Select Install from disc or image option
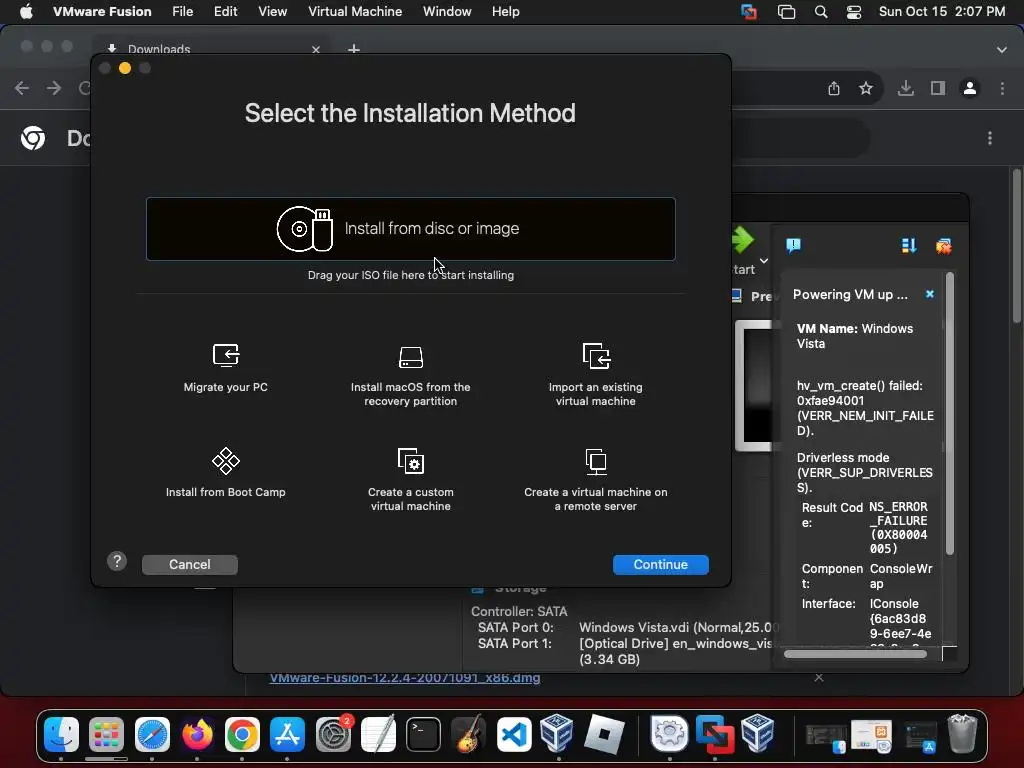Viewport: 1024px width, 768px height. (x=411, y=229)
